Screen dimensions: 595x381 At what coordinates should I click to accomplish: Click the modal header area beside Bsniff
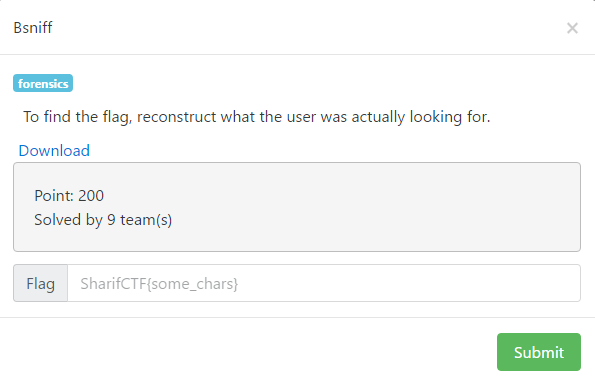pyautogui.click(x=304, y=28)
